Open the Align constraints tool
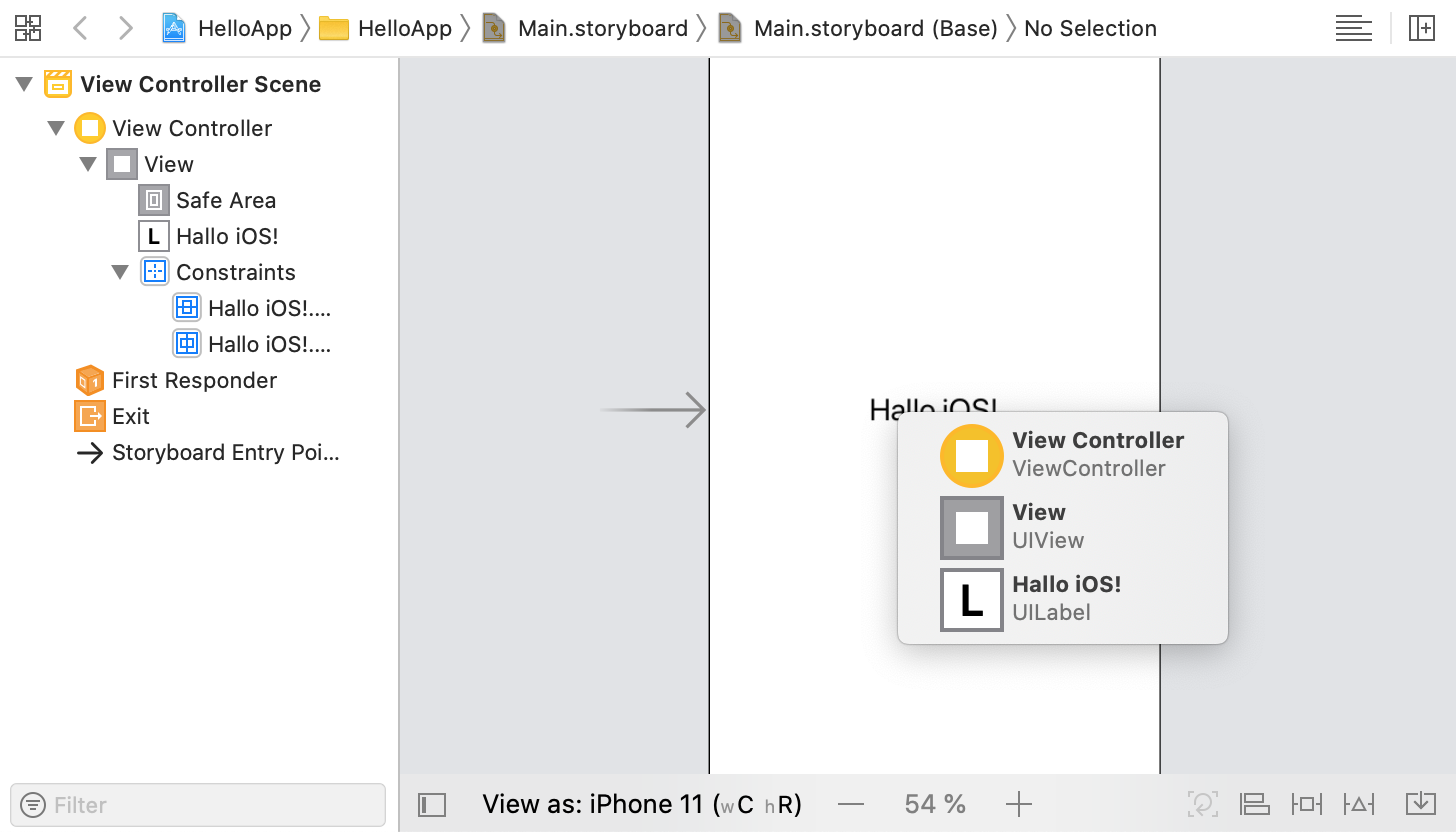 [x=1254, y=804]
